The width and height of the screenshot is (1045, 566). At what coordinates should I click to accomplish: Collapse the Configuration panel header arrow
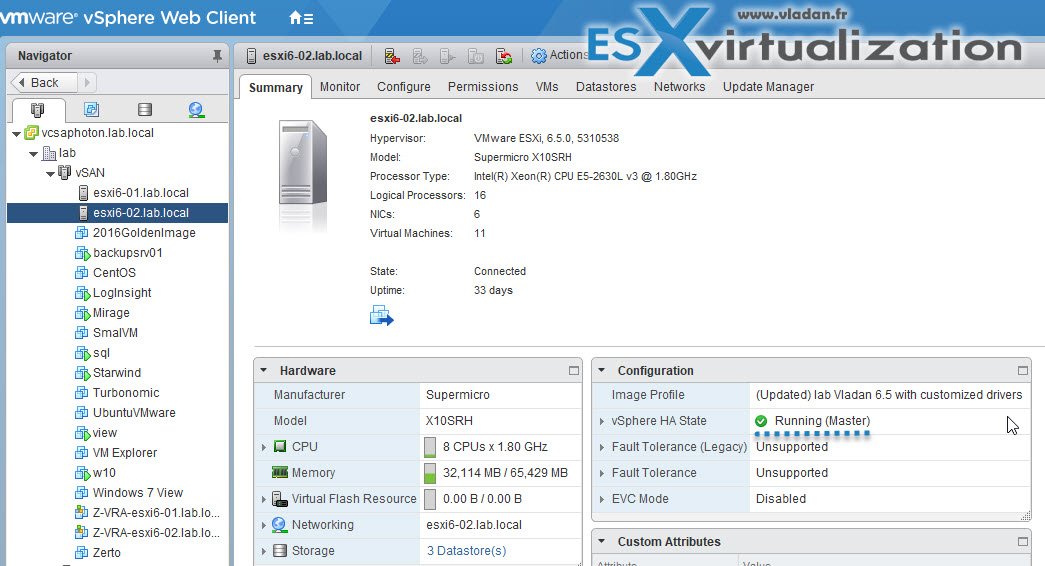[602, 370]
